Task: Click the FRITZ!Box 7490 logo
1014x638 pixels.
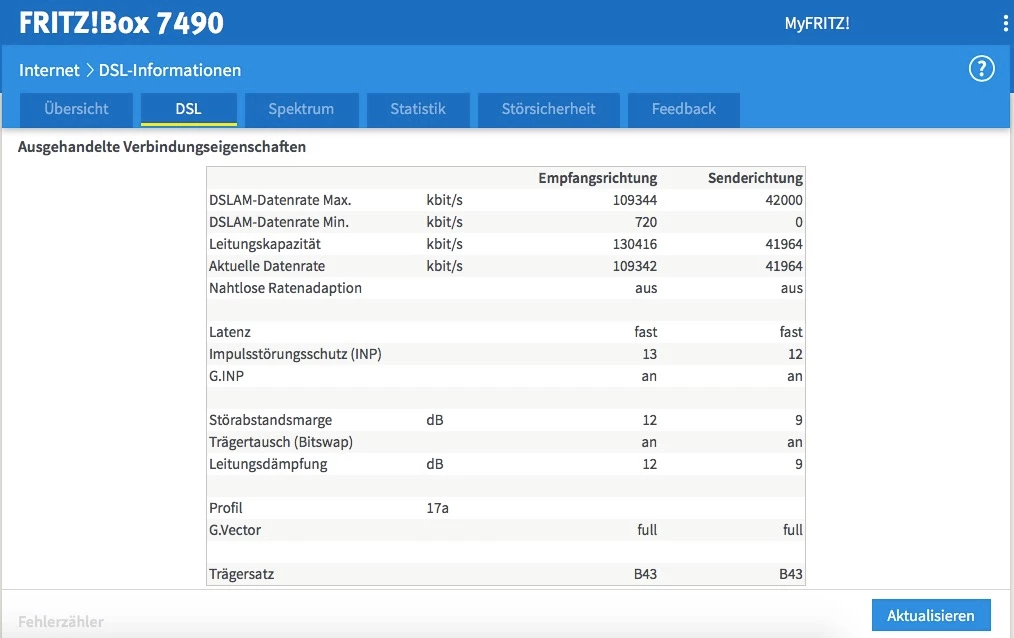Action: coord(121,23)
